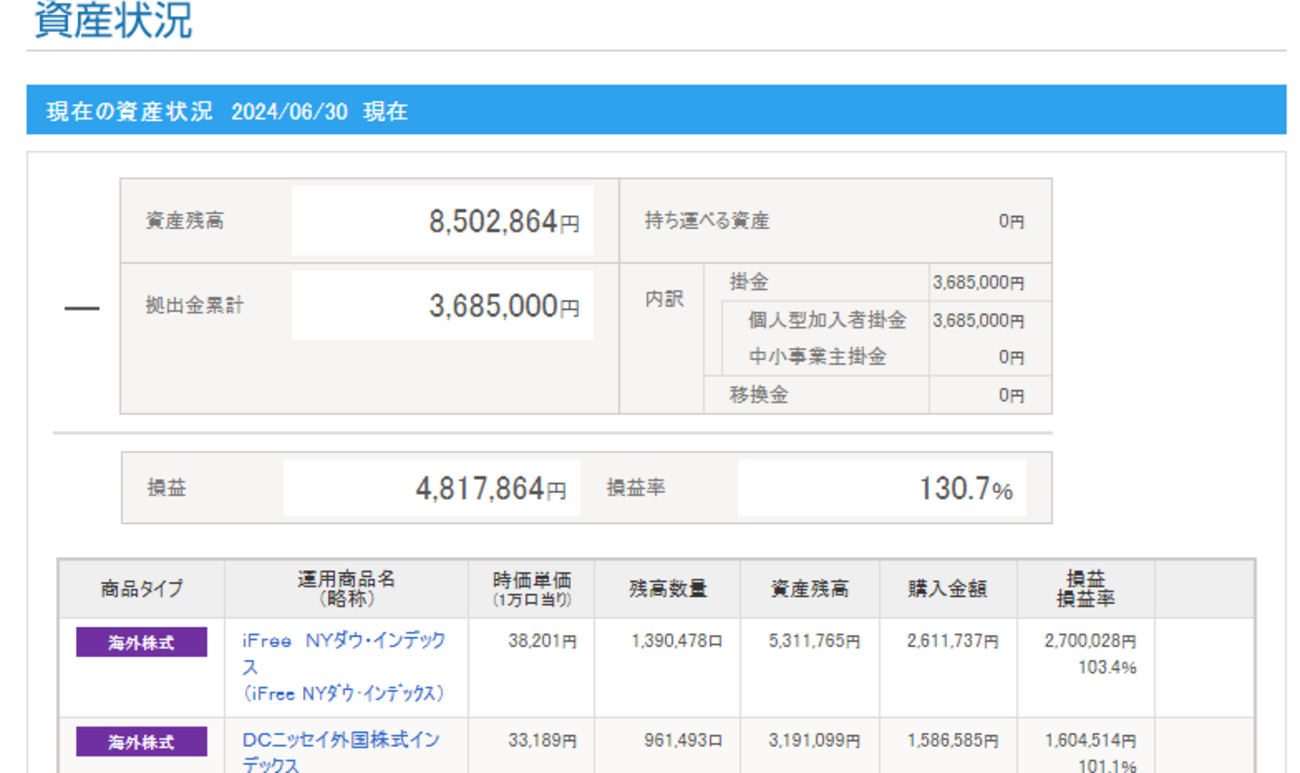Click the 残高数量 column header

[667, 589]
